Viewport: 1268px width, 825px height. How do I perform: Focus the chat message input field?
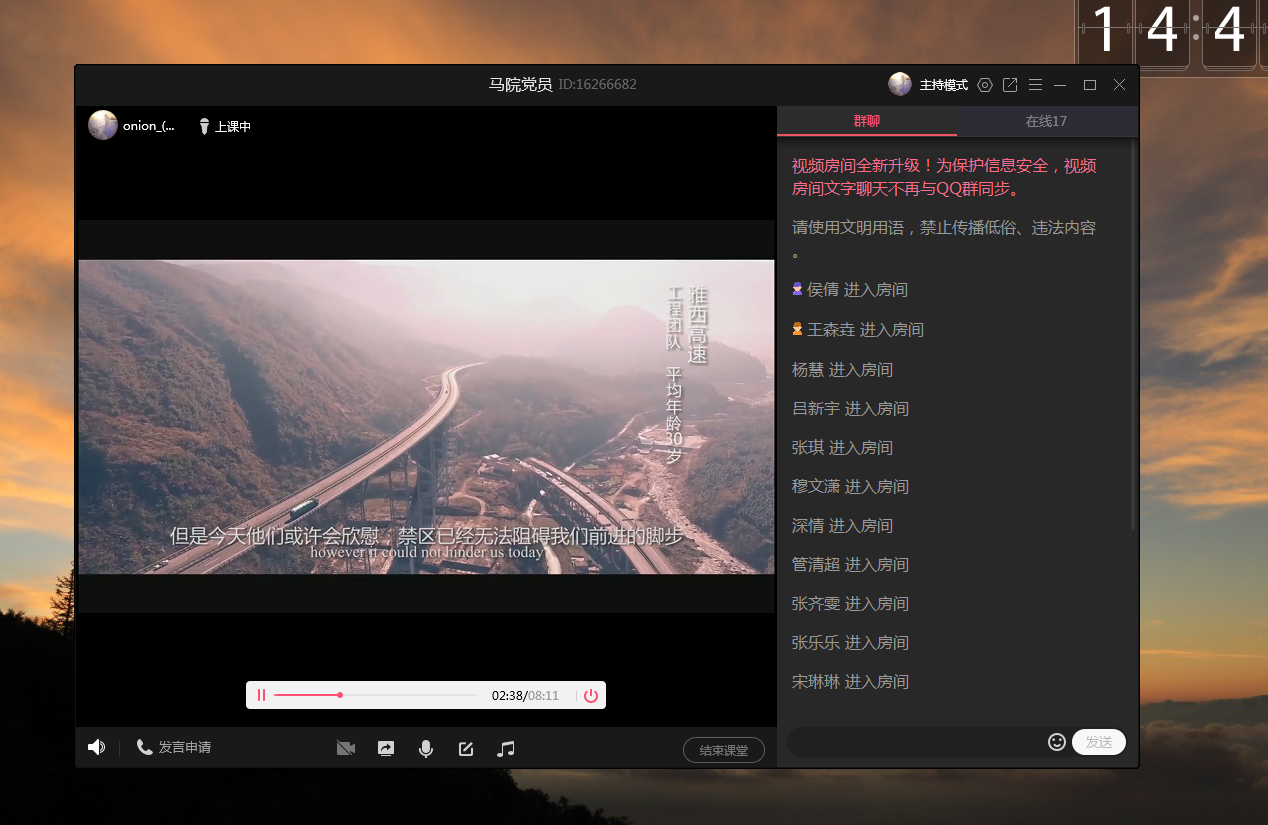coord(915,742)
